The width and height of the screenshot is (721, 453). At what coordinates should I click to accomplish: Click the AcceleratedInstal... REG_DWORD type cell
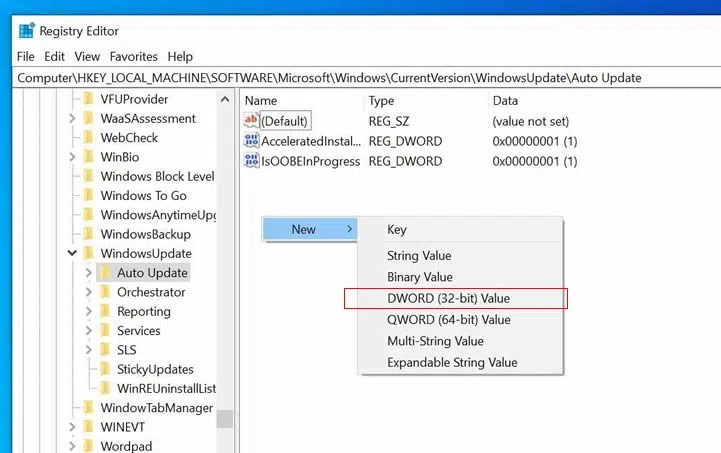[405, 141]
